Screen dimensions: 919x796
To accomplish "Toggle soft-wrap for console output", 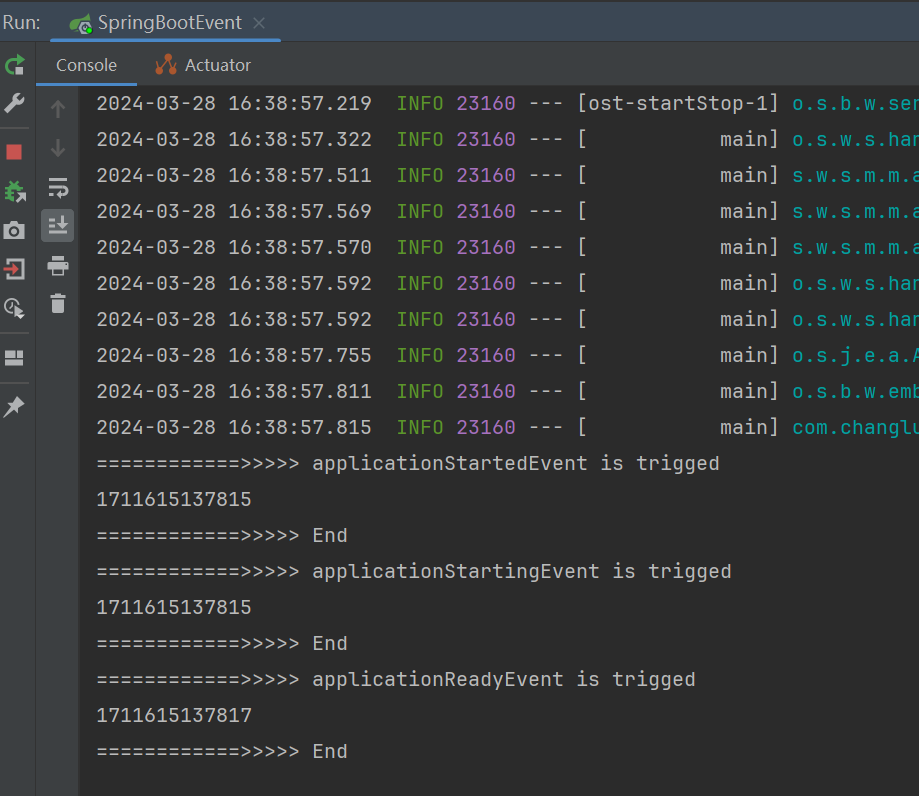I will click(x=58, y=188).
